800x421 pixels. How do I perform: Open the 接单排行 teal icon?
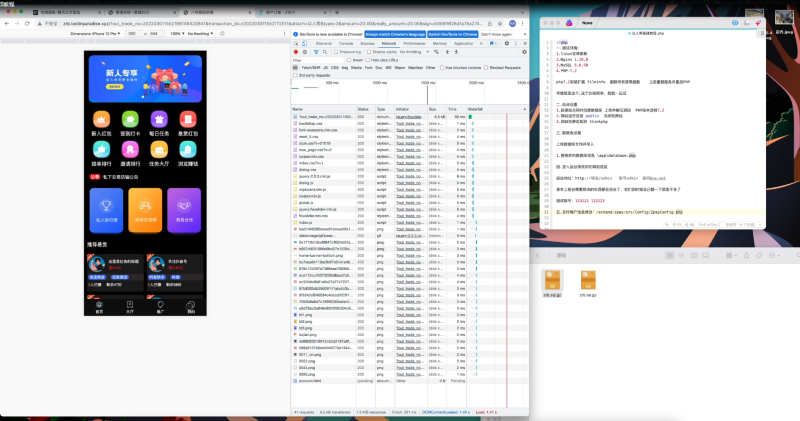pyautogui.click(x=101, y=150)
